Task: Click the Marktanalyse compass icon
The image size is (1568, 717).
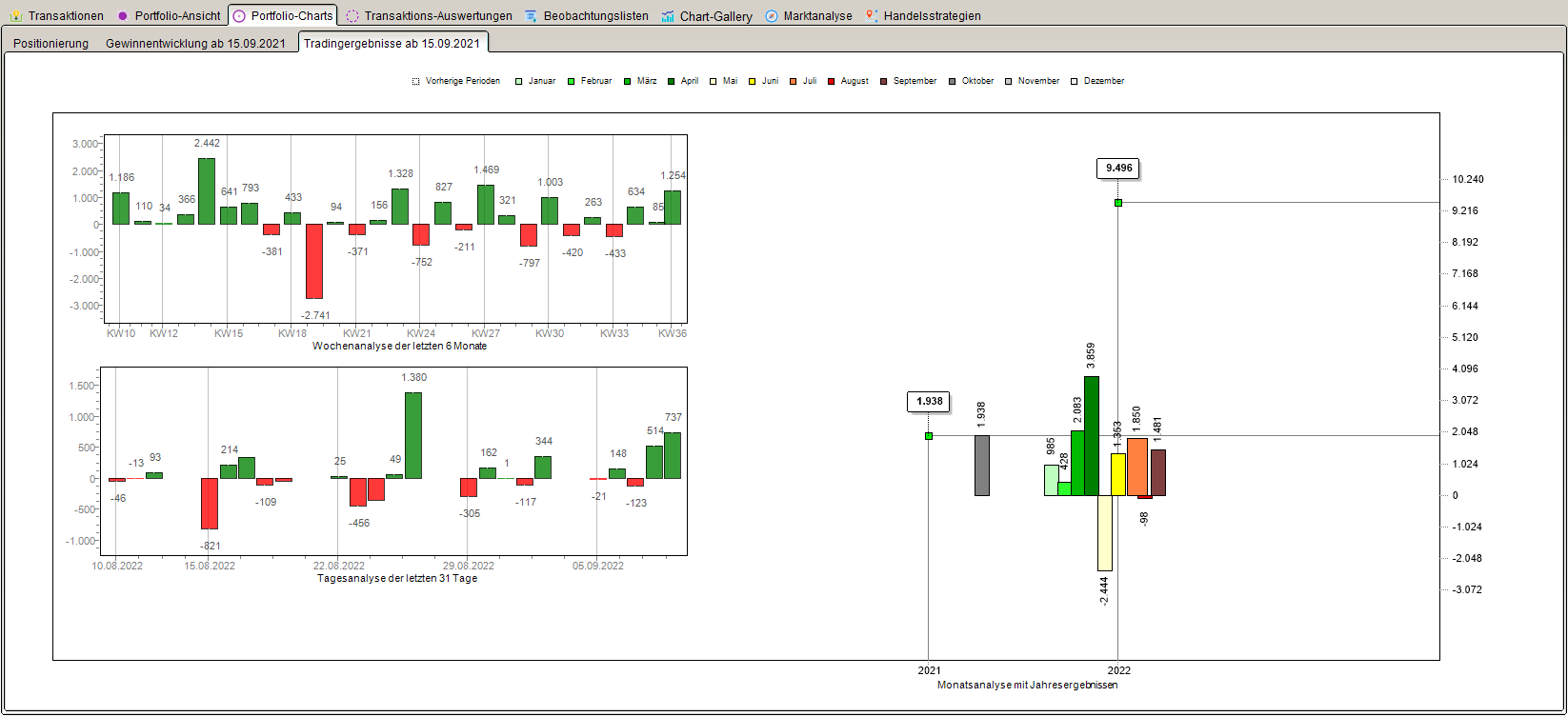Action: [772, 16]
